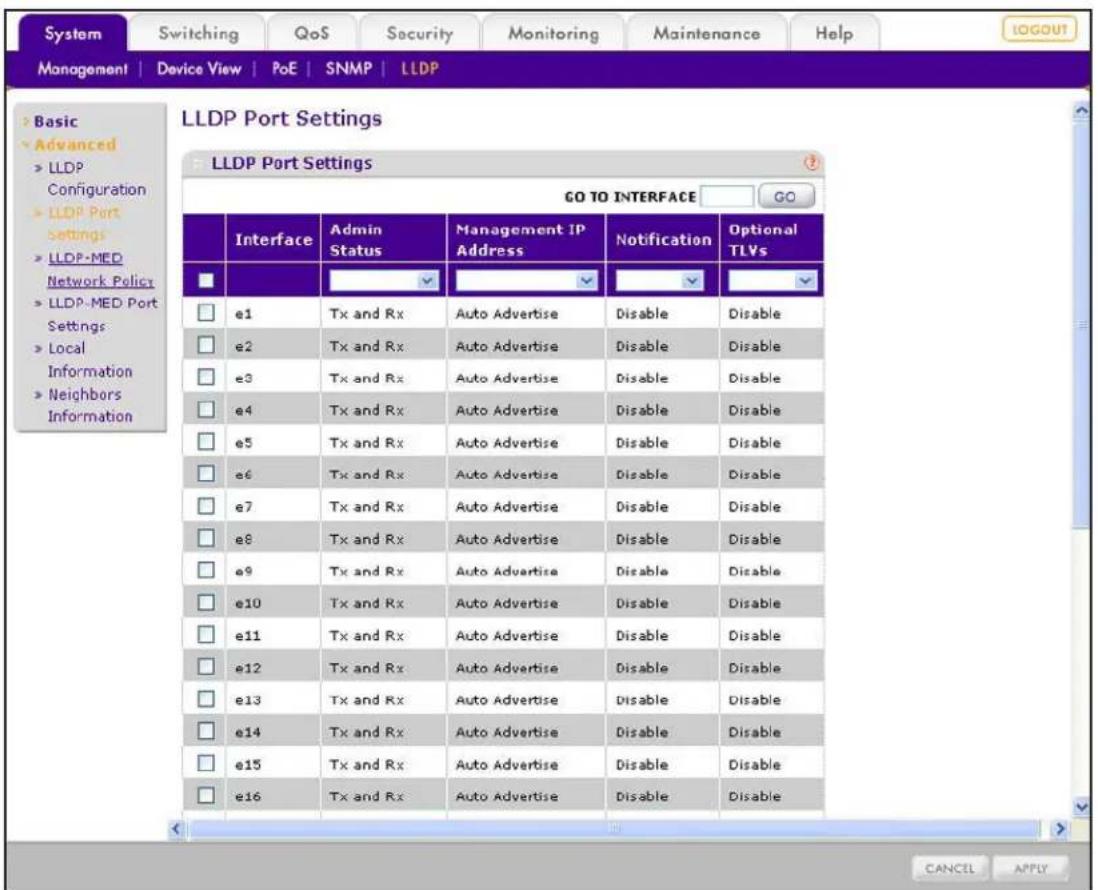Switch to the Maintenance tab

706,33
